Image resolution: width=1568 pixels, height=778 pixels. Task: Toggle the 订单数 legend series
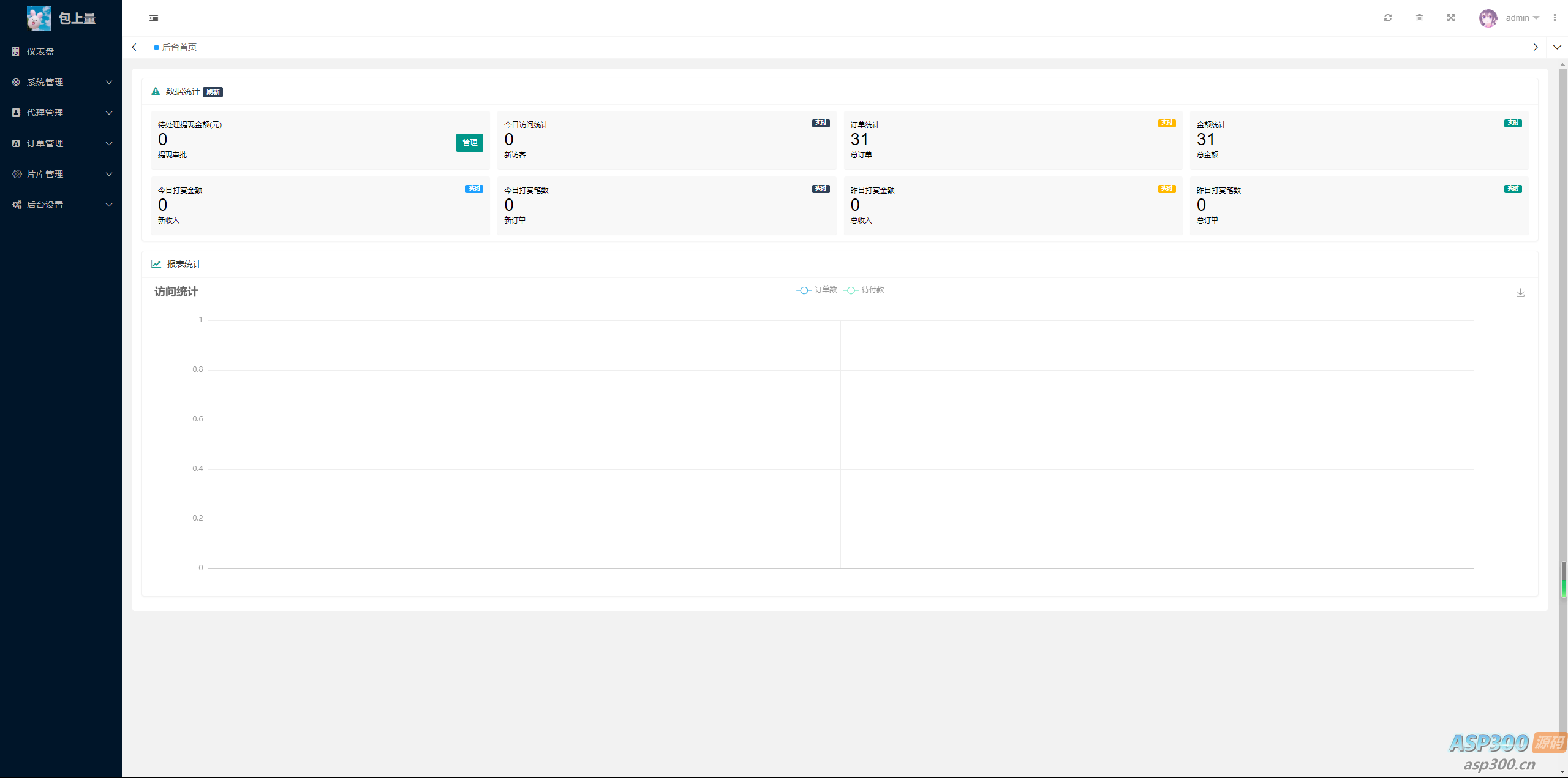[817, 290]
